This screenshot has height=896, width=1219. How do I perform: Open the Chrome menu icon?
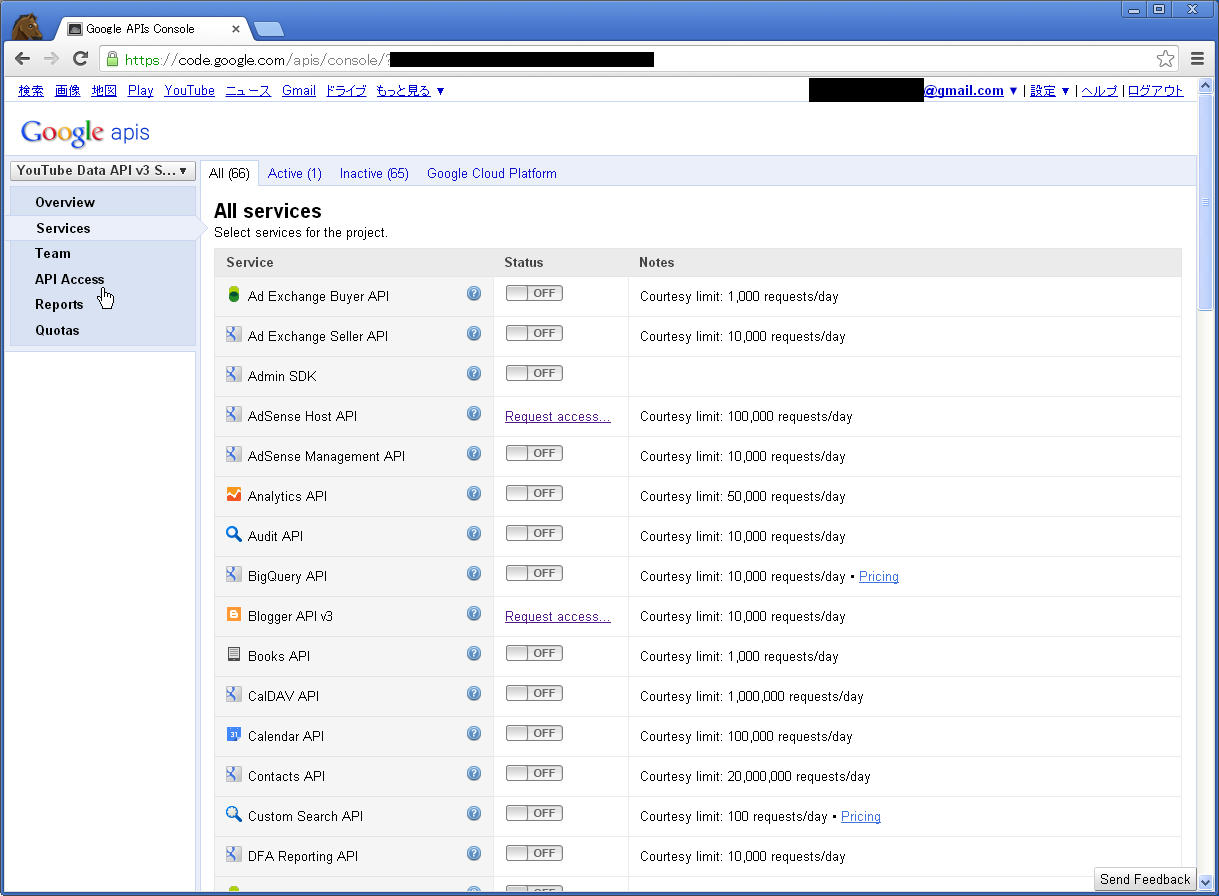[1198, 59]
